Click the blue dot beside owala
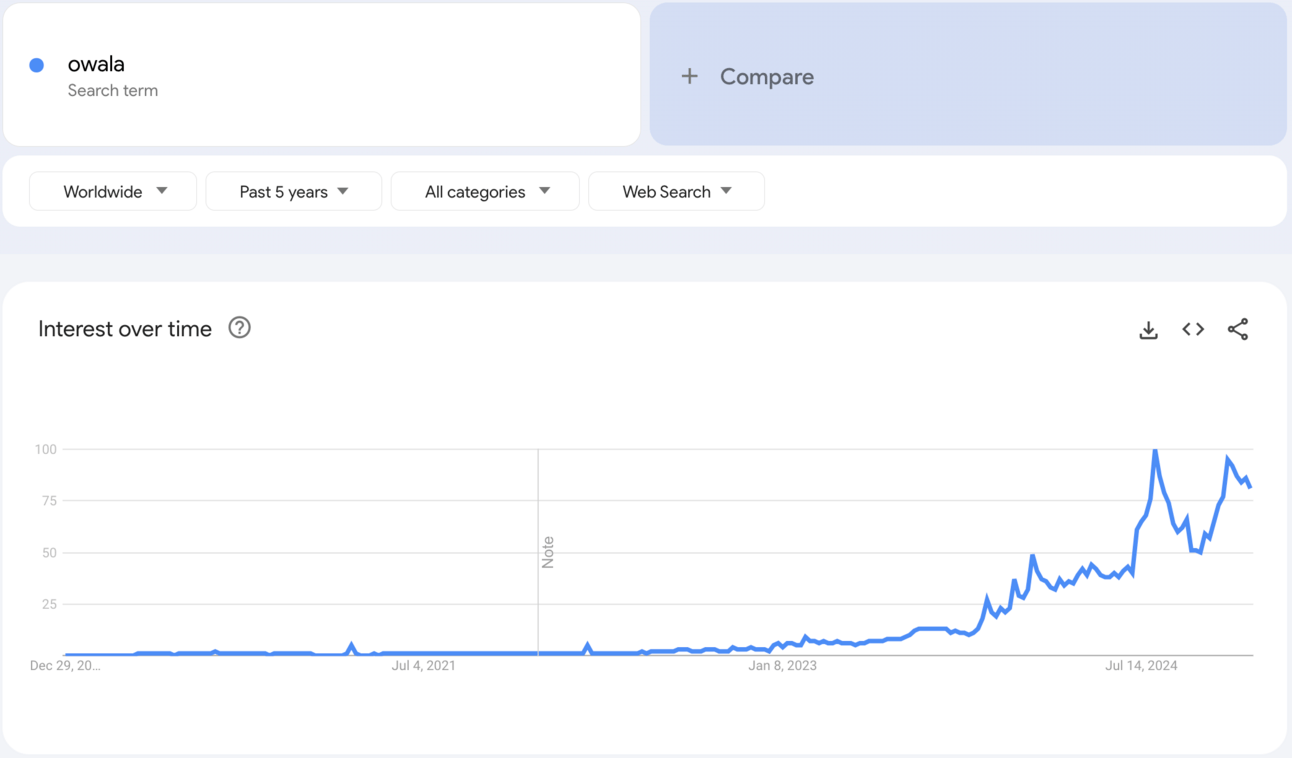The width and height of the screenshot is (1292, 758). coord(37,65)
